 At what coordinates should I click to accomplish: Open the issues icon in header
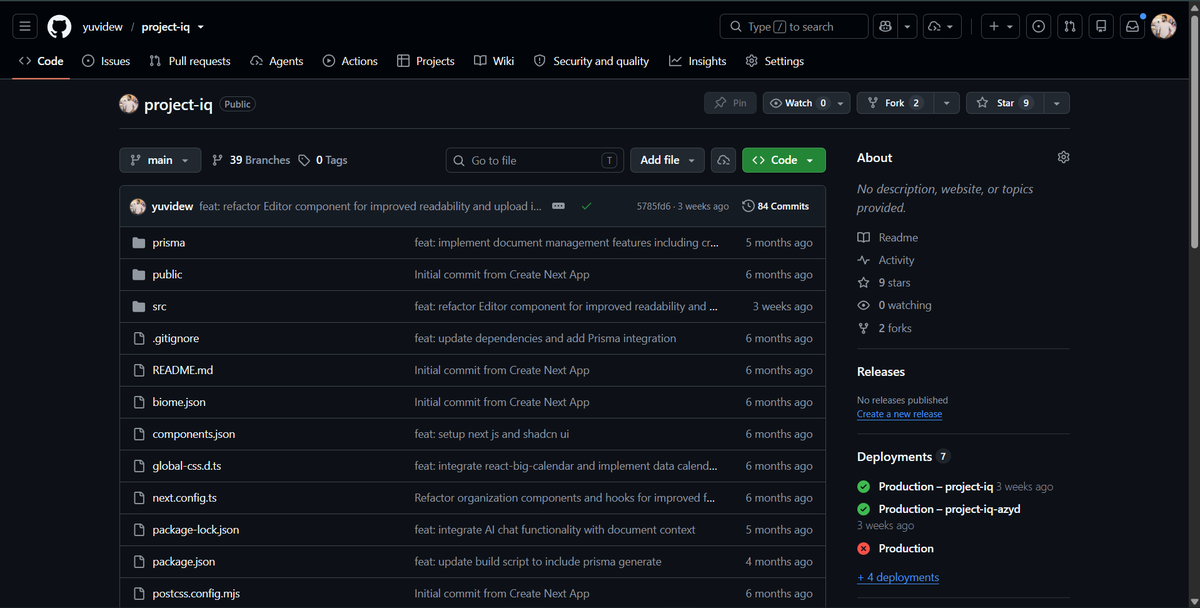pyautogui.click(x=1039, y=27)
